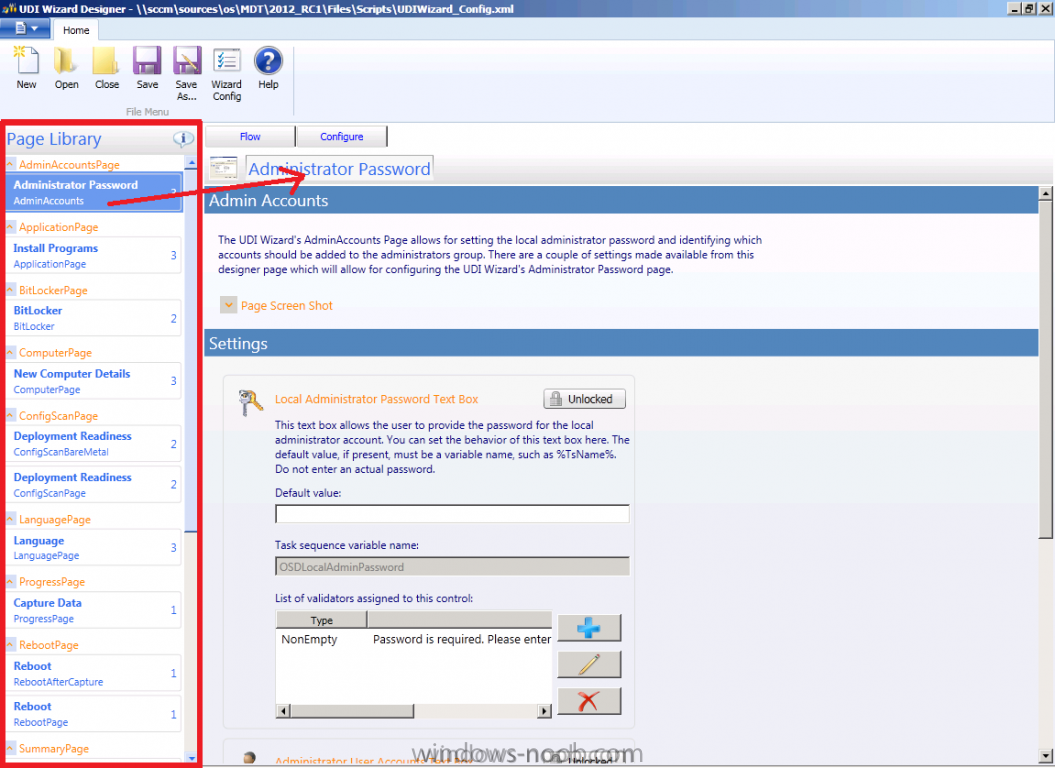The image size is (1055, 768).
Task: Select New Computer Details page
Action: tap(94, 381)
